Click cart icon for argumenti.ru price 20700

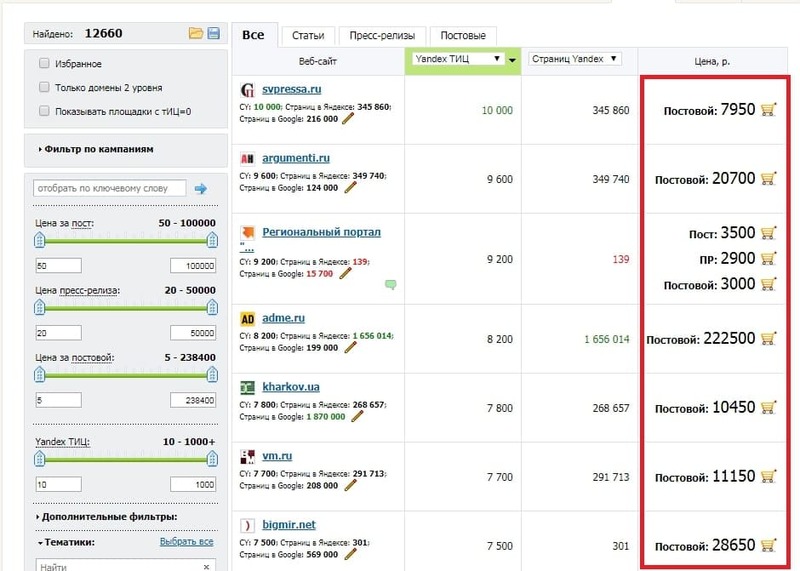(768, 179)
